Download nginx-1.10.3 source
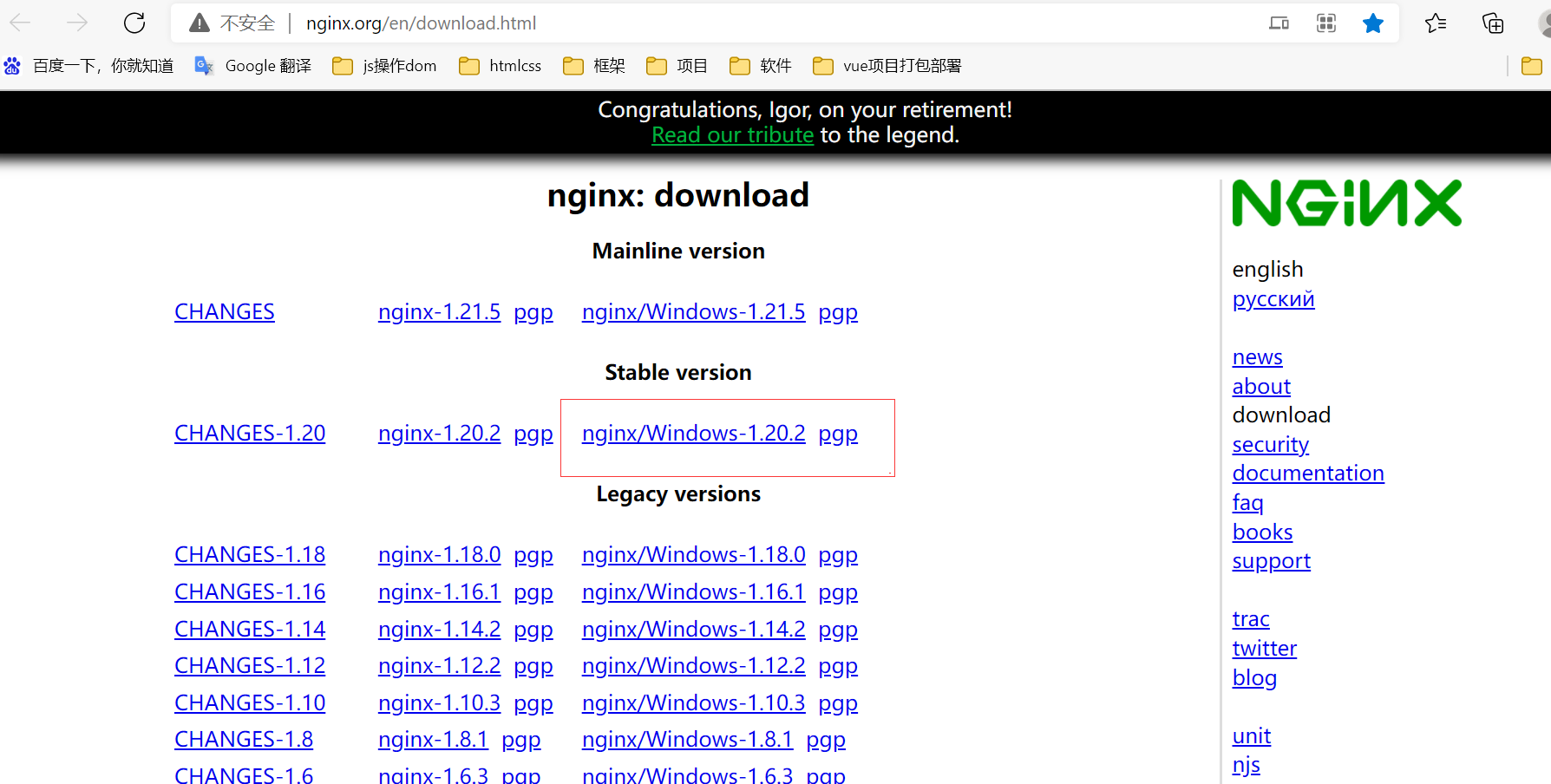 439,703
